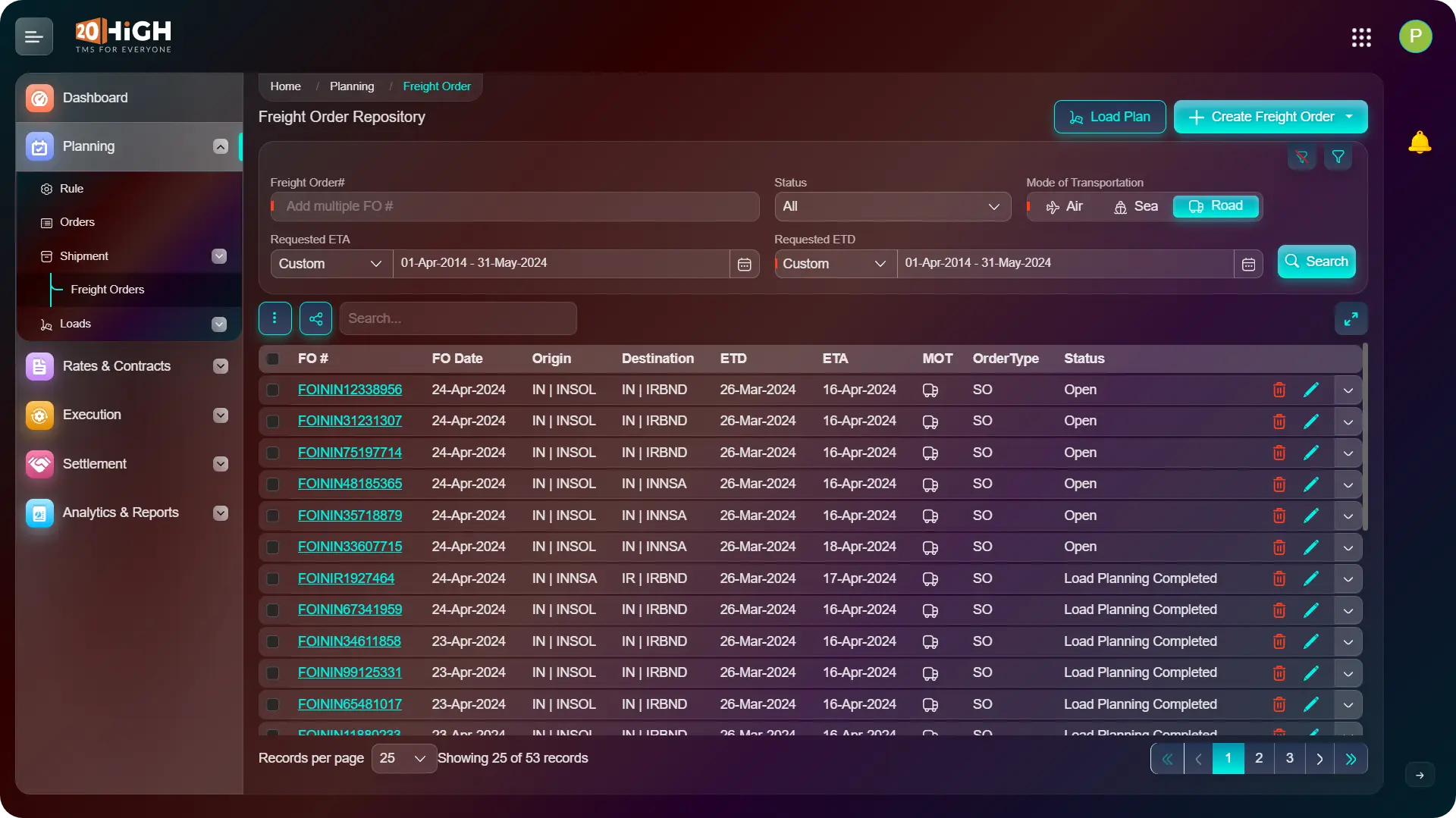The image size is (1456, 818).
Task: Check the row FOININ31231307
Action: point(273,422)
